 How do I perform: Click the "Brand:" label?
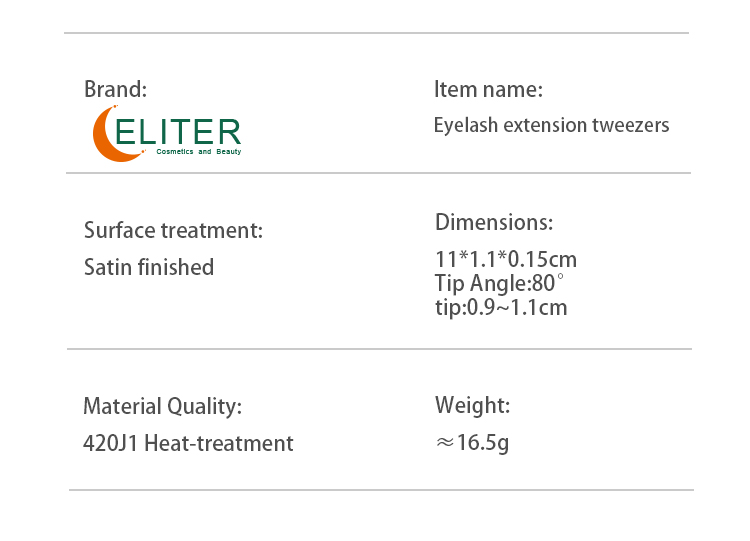(x=115, y=89)
